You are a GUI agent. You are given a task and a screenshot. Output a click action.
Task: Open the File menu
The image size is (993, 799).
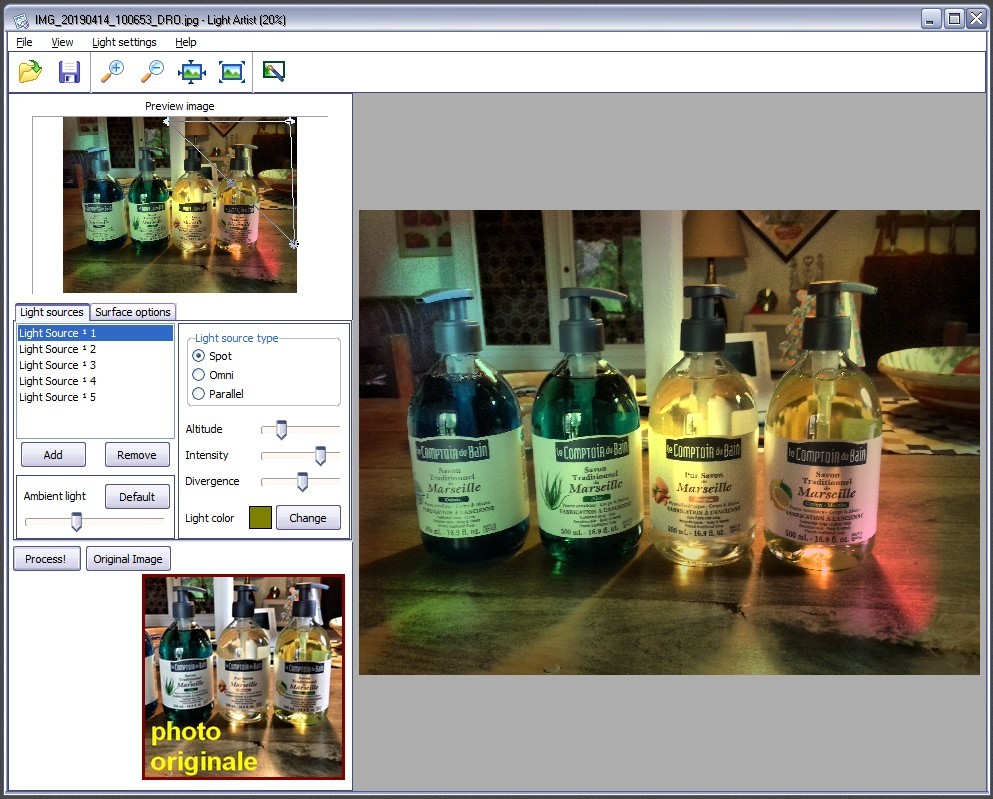click(x=24, y=42)
